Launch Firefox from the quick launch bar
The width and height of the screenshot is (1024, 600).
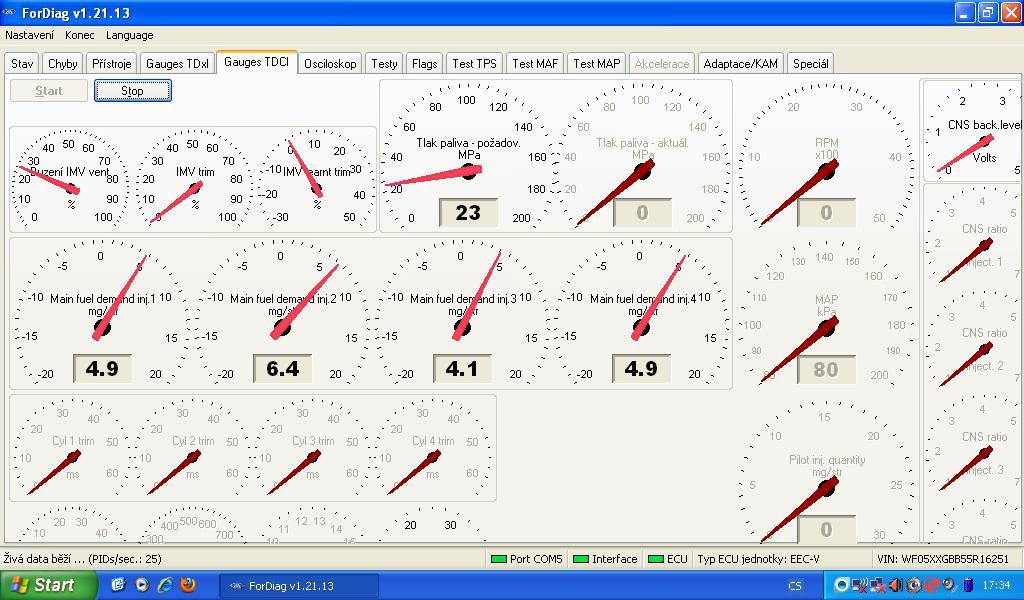pos(187,585)
